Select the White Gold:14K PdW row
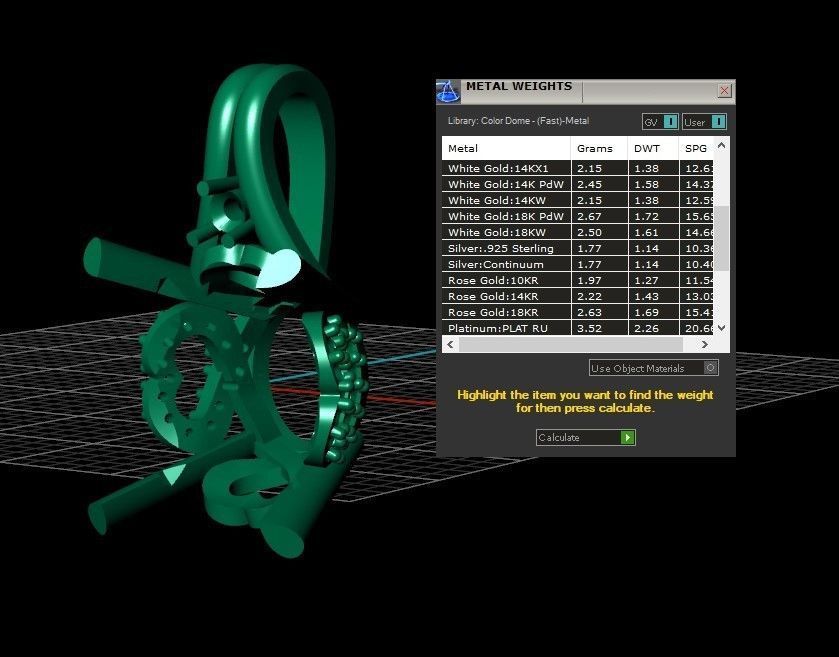Image resolution: width=839 pixels, height=657 pixels. click(578, 184)
